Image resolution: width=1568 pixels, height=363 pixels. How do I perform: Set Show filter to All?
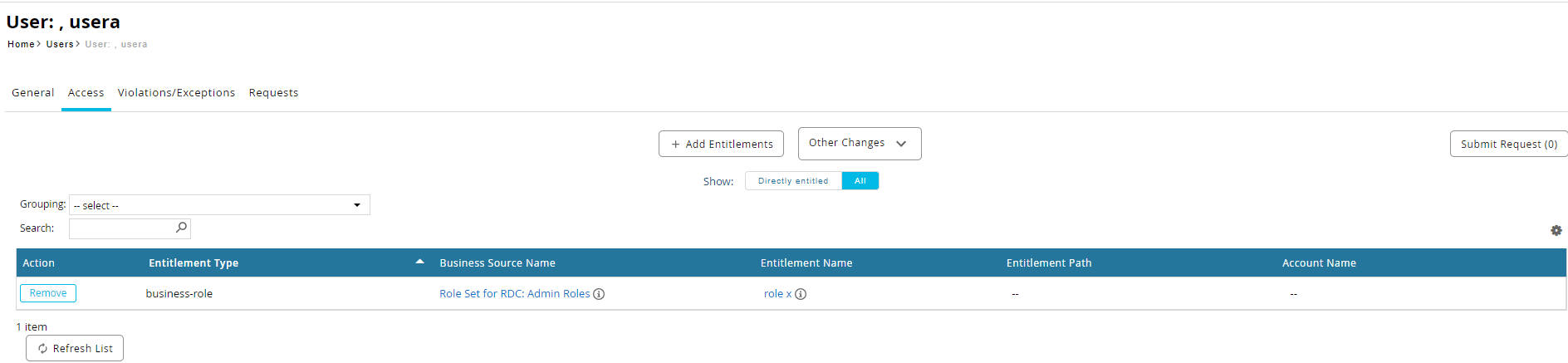click(860, 181)
